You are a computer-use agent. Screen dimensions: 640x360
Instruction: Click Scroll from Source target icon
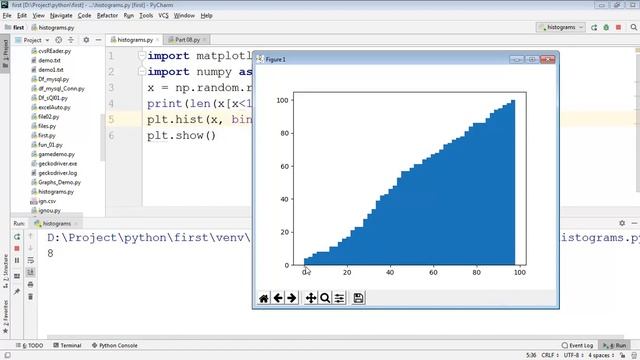point(58,40)
